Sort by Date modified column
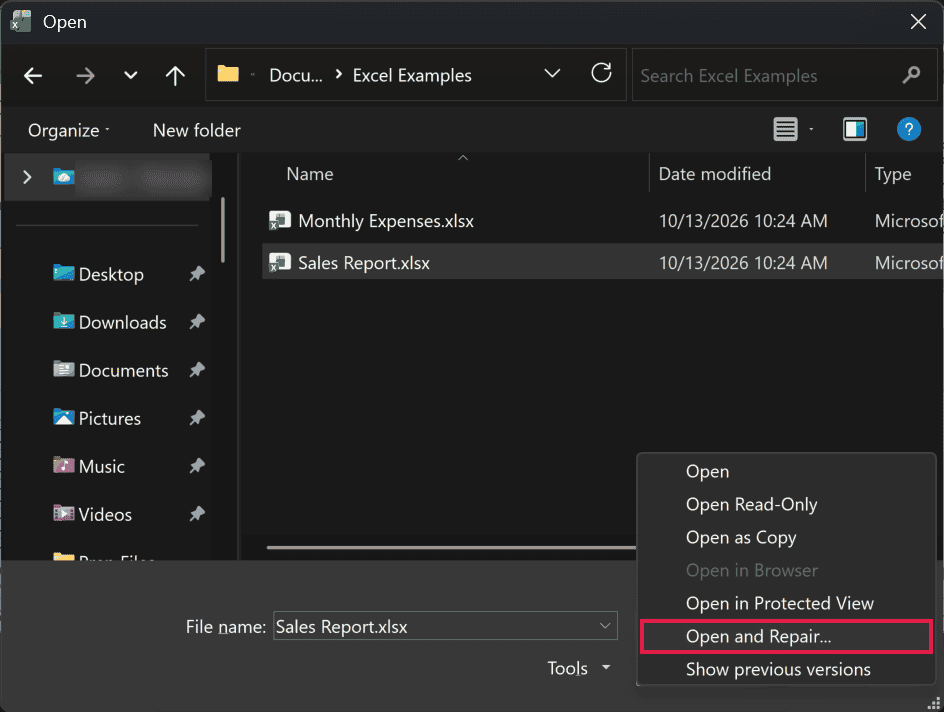Image resolution: width=944 pixels, height=712 pixels. (715, 174)
